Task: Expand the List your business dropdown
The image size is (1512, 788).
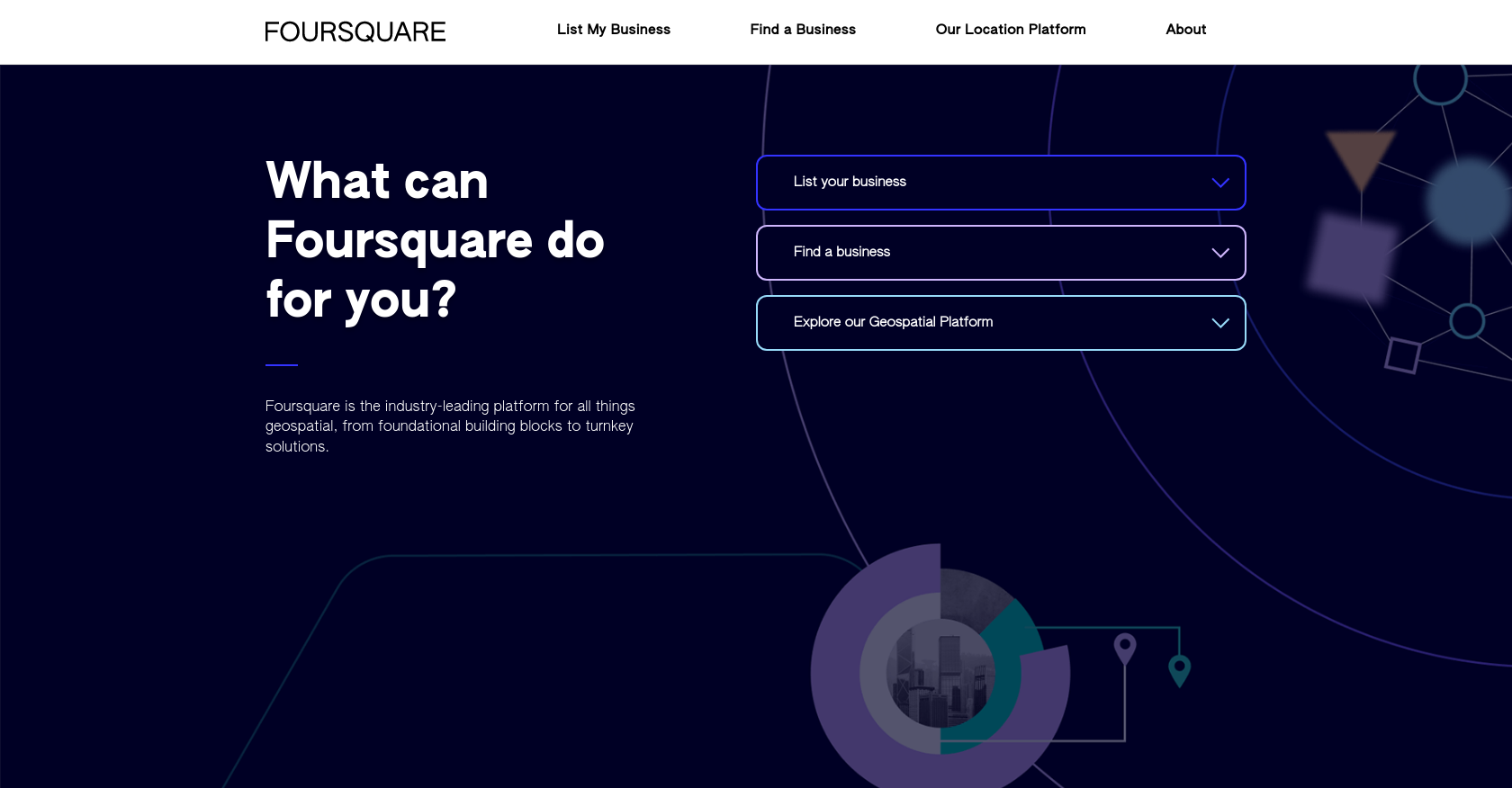Action: coord(1001,183)
